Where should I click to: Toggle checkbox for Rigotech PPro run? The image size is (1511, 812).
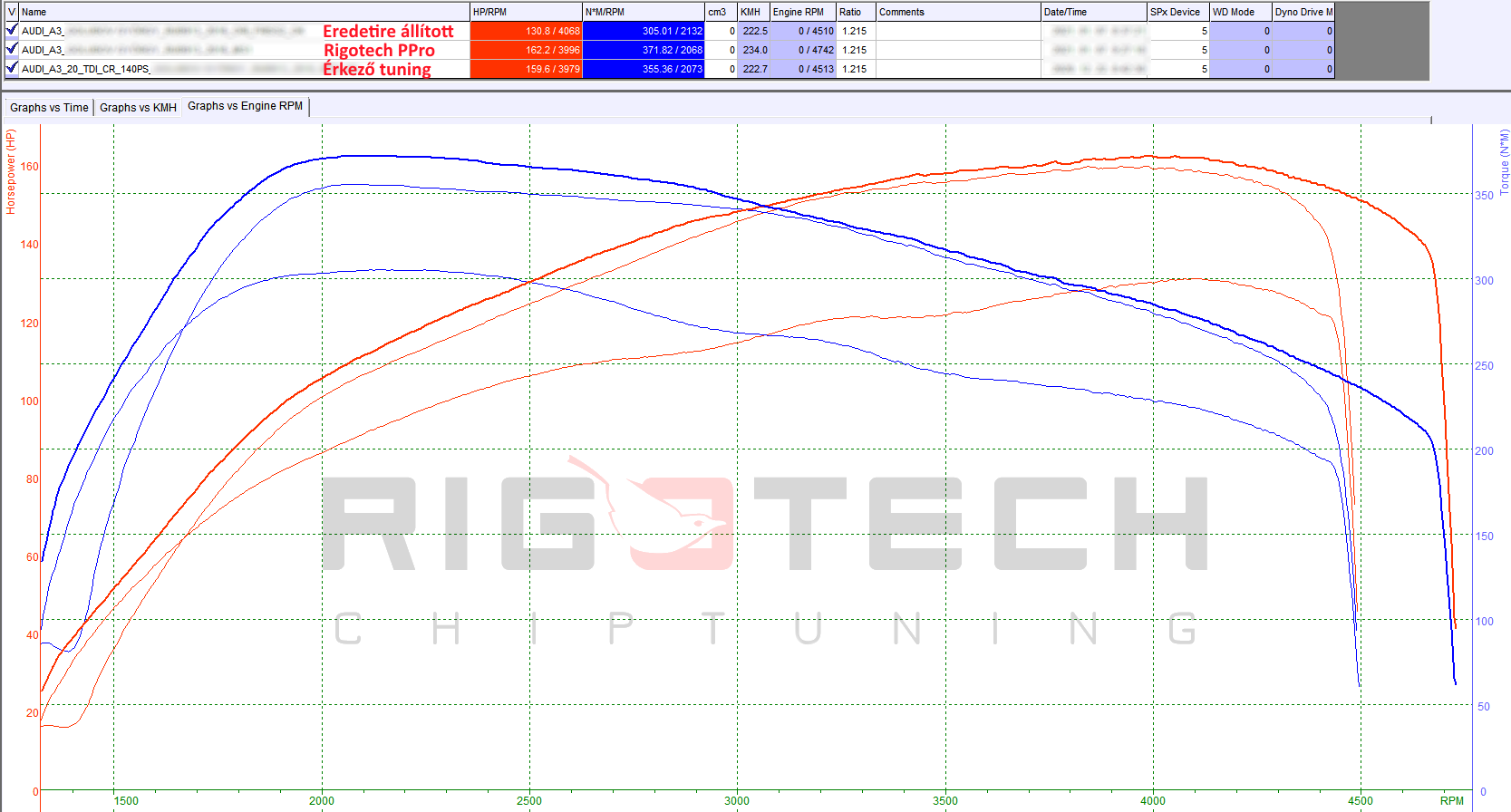12,49
